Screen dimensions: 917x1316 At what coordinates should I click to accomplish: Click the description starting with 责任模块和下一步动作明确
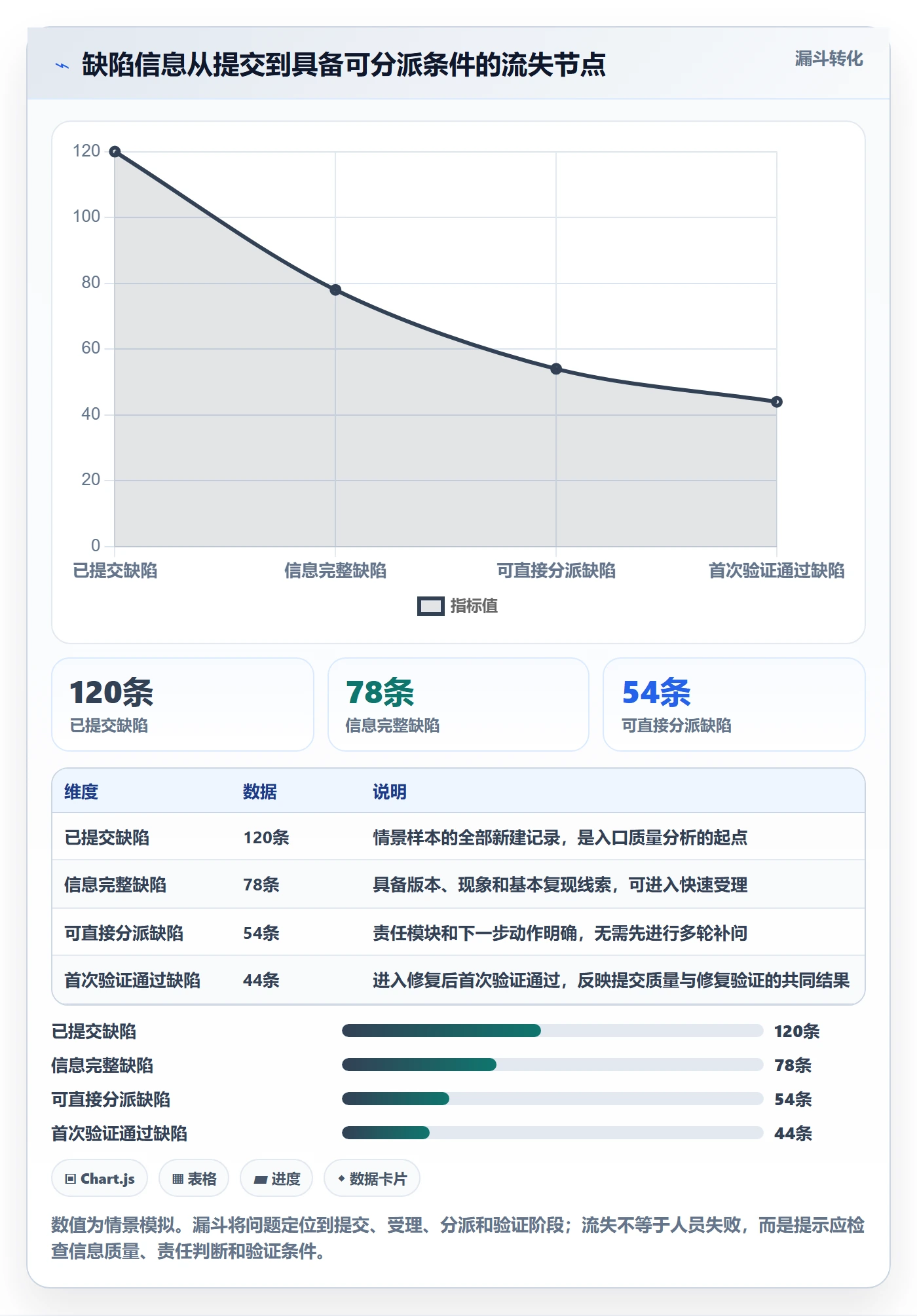point(560,933)
